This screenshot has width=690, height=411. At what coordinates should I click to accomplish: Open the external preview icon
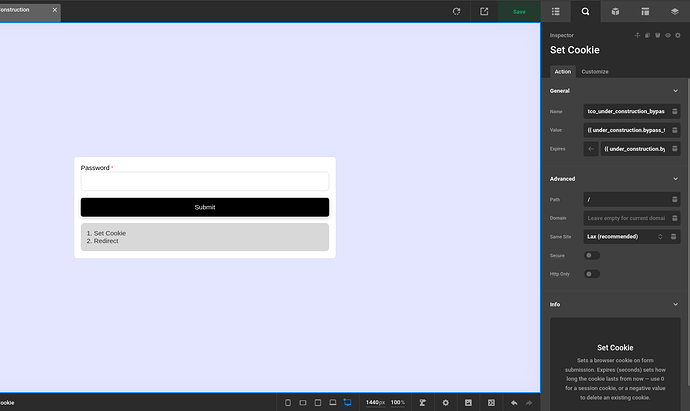click(x=484, y=11)
